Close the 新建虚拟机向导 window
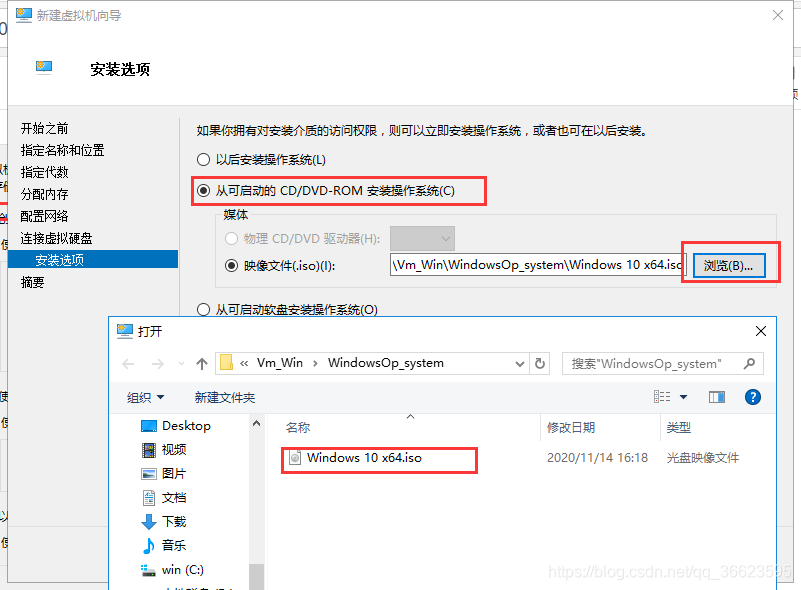This screenshot has height=590, width=801. 778,15
